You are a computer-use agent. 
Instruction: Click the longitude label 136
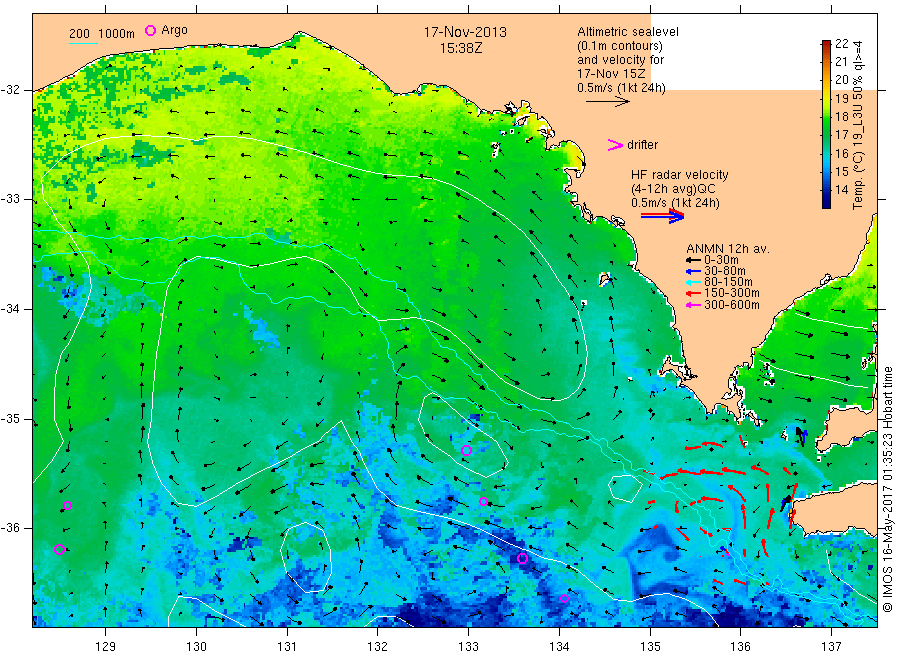click(x=740, y=647)
